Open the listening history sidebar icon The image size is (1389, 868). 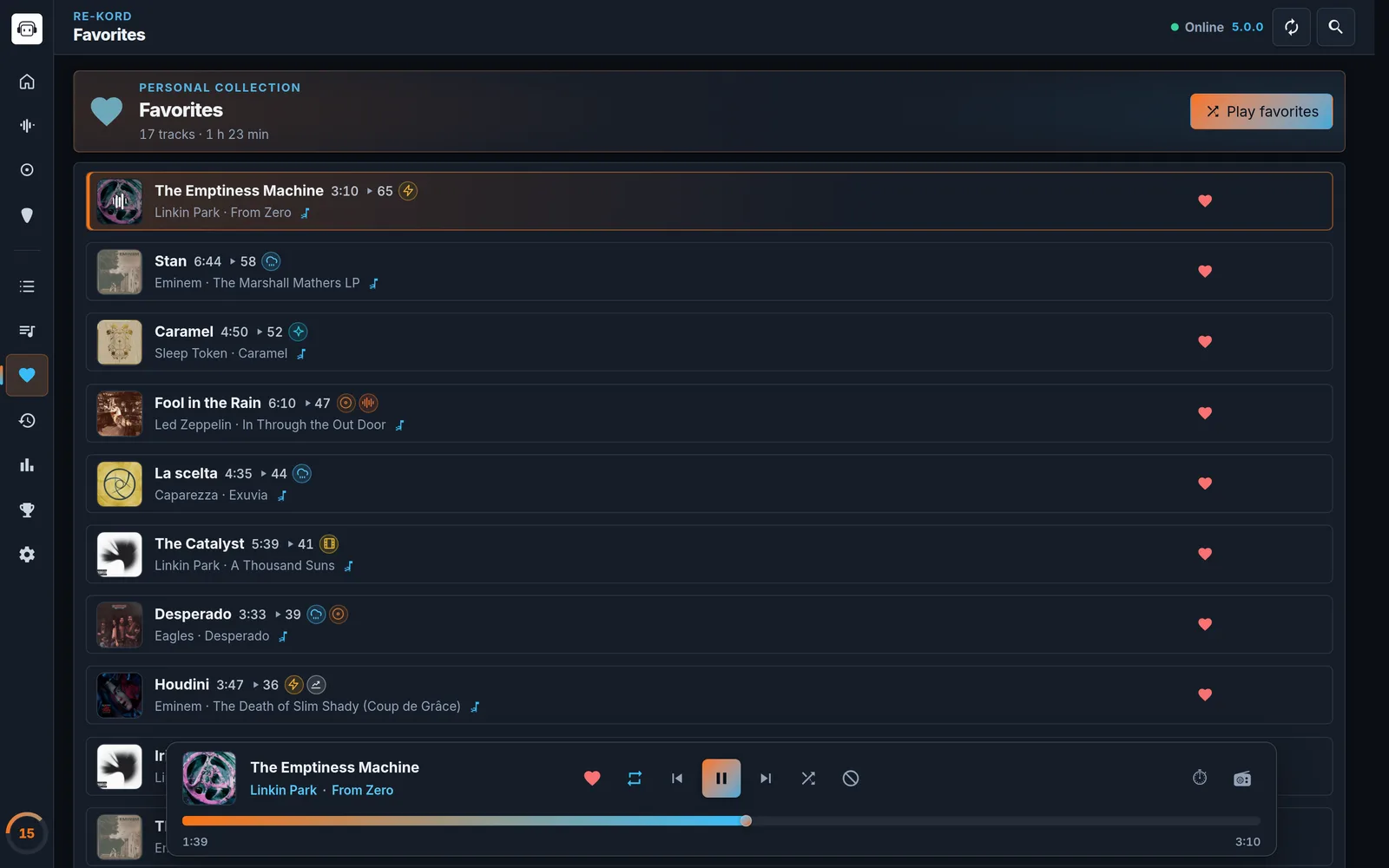27,421
